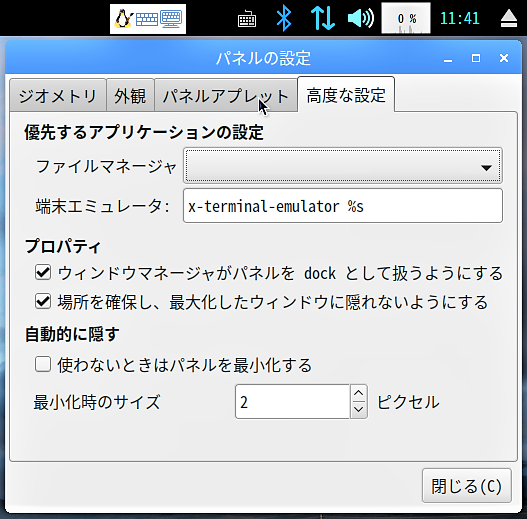Image resolution: width=527 pixels, height=519 pixels.
Task: Click the eject icon in the panel
Action: pos(509,18)
